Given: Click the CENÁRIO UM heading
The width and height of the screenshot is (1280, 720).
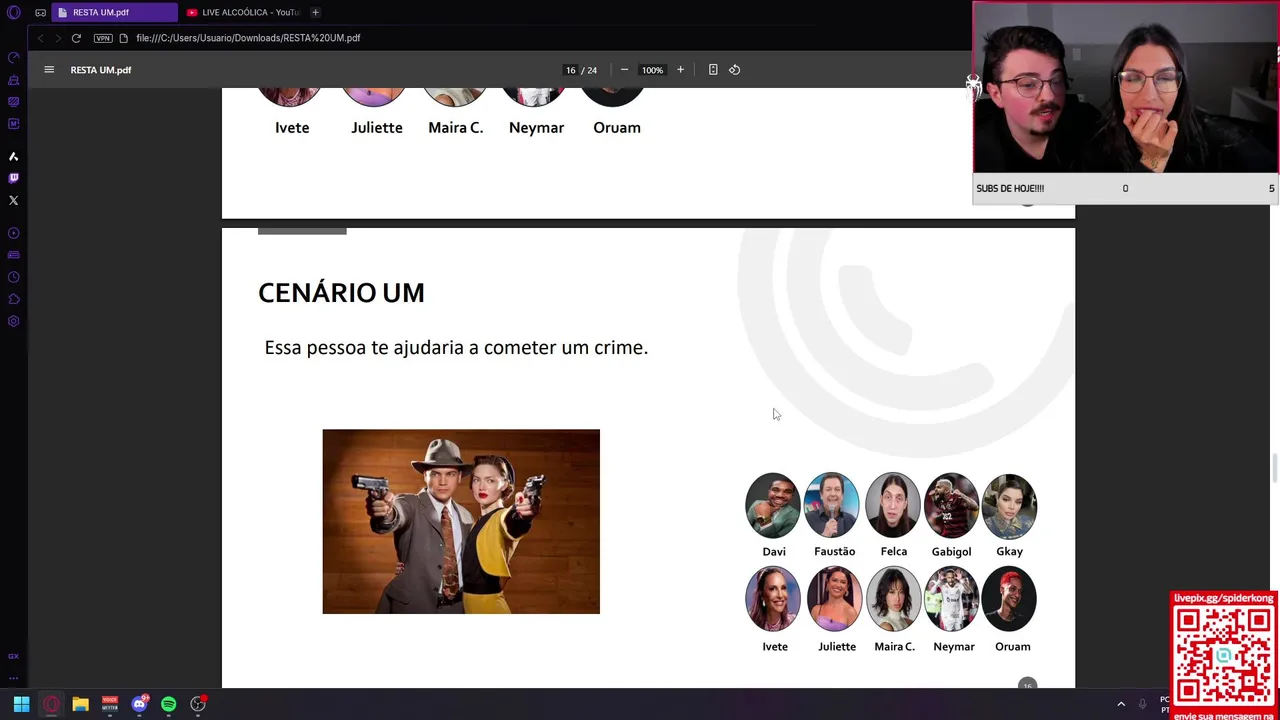Looking at the screenshot, I should click(x=341, y=293).
